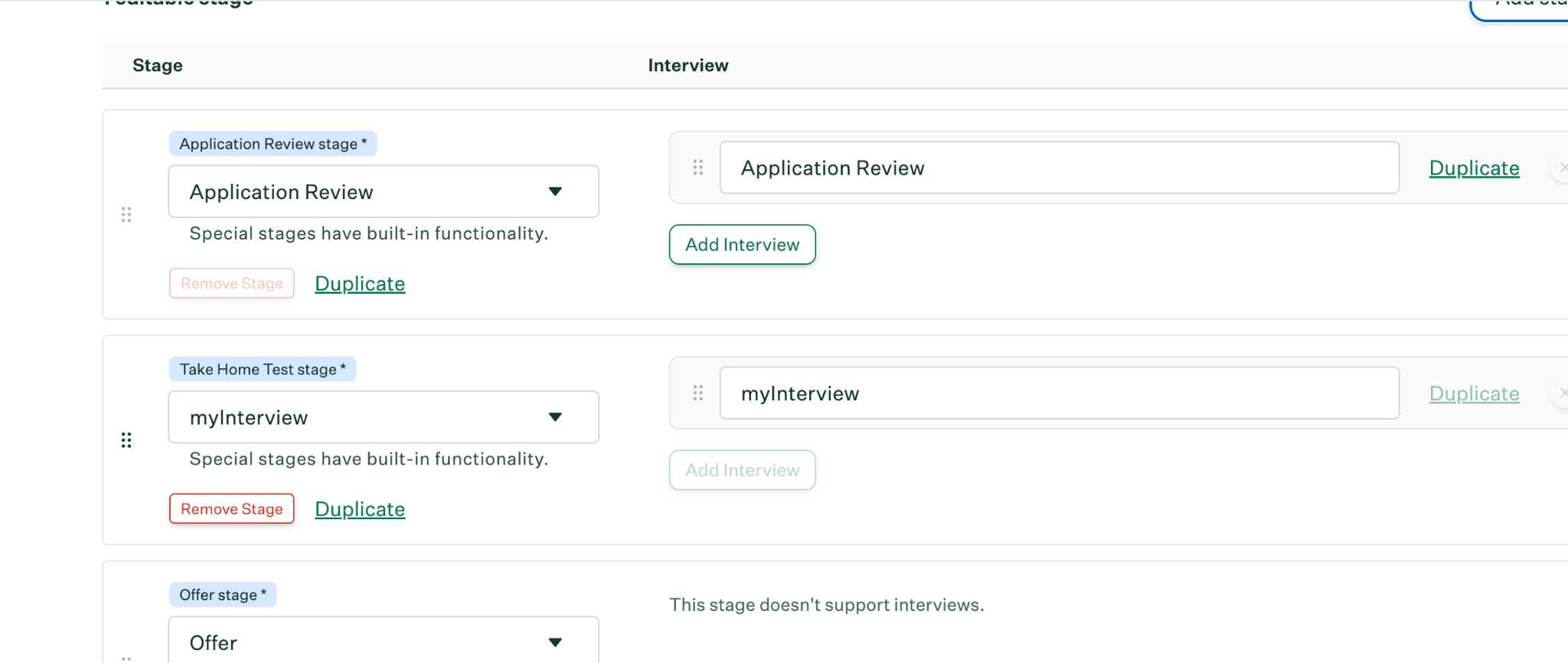1568x663 pixels.
Task: Click Remove Stage in Take Home Test stage
Action: click(x=232, y=509)
